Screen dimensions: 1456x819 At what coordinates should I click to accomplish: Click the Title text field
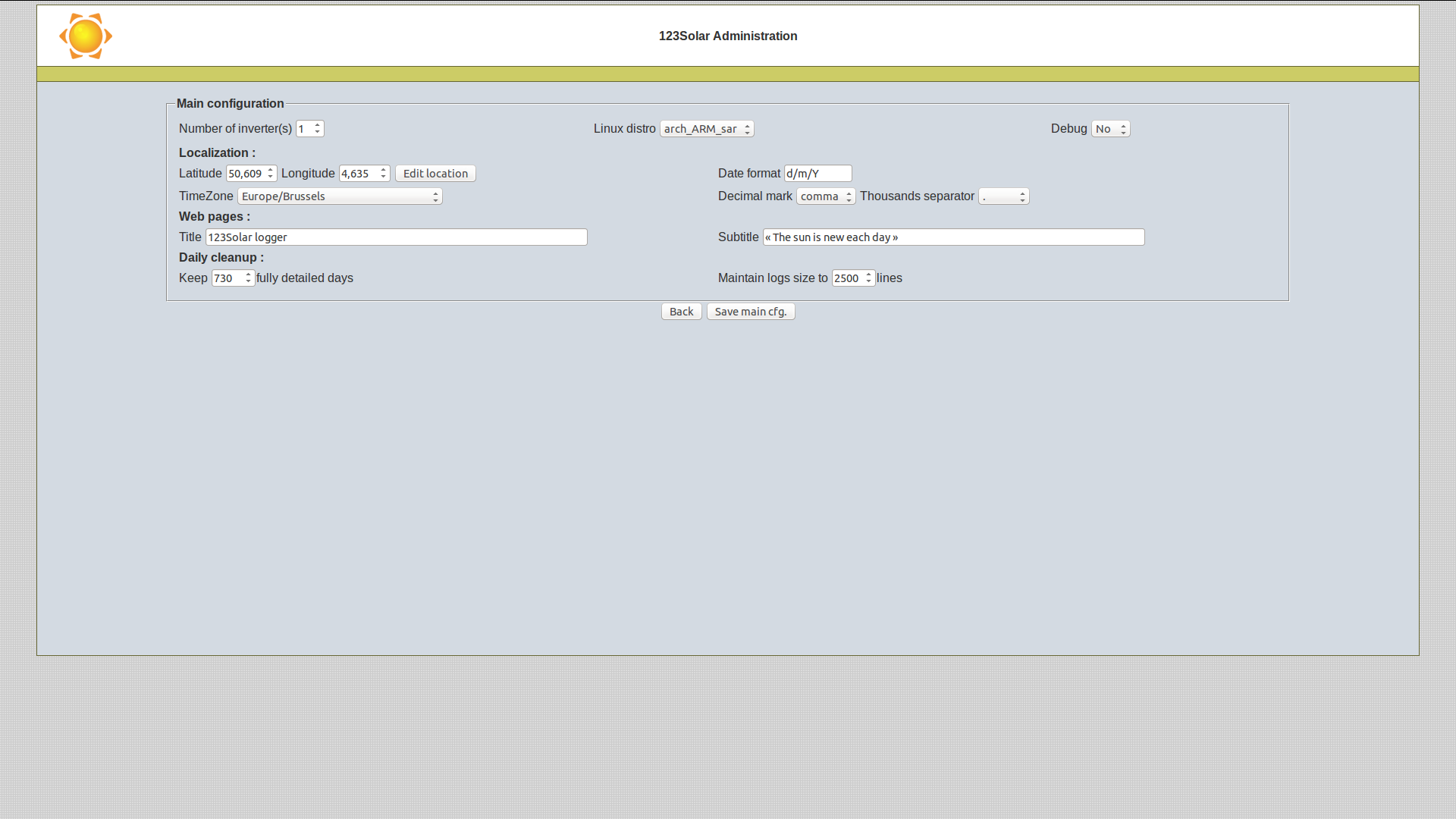pos(397,237)
